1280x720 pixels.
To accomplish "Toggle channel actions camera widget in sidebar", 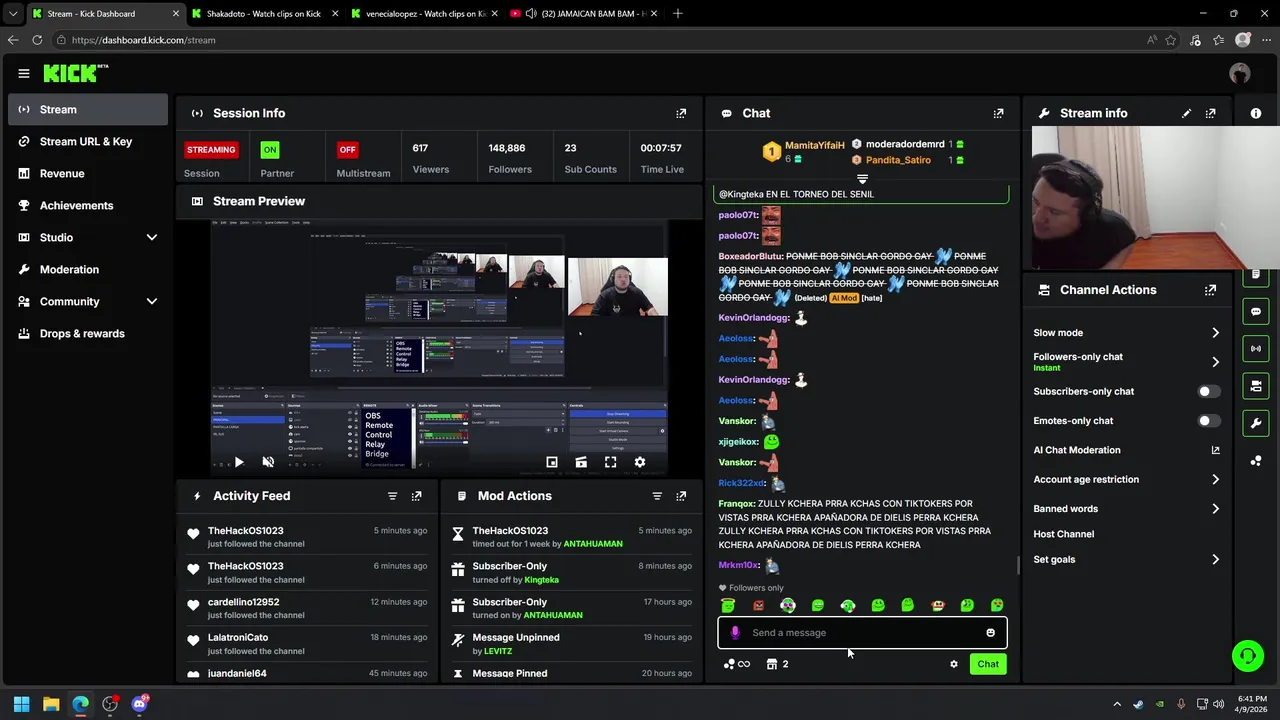I will pos(1256,386).
